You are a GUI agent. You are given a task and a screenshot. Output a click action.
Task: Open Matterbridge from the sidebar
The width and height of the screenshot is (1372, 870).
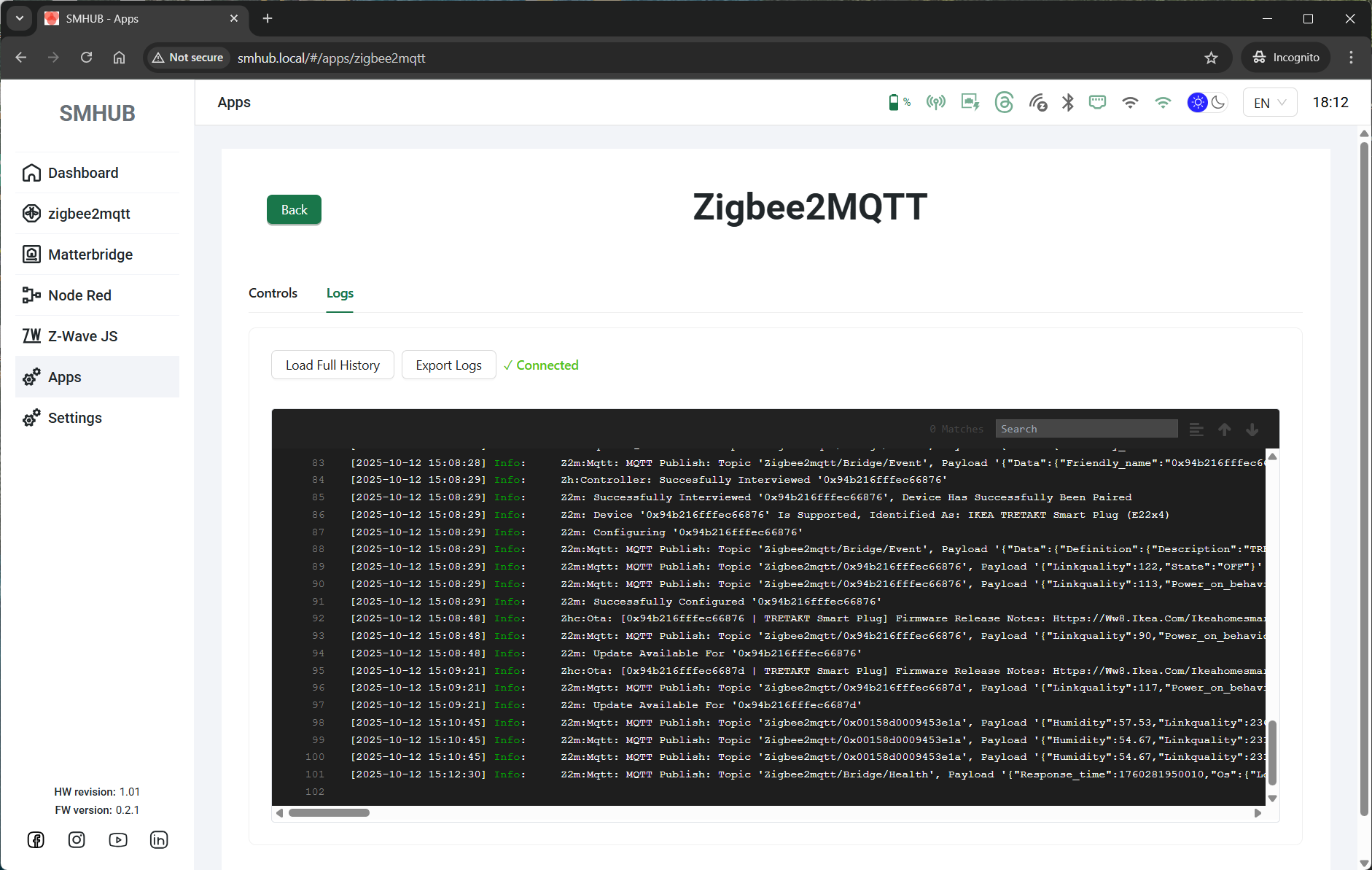coord(90,255)
